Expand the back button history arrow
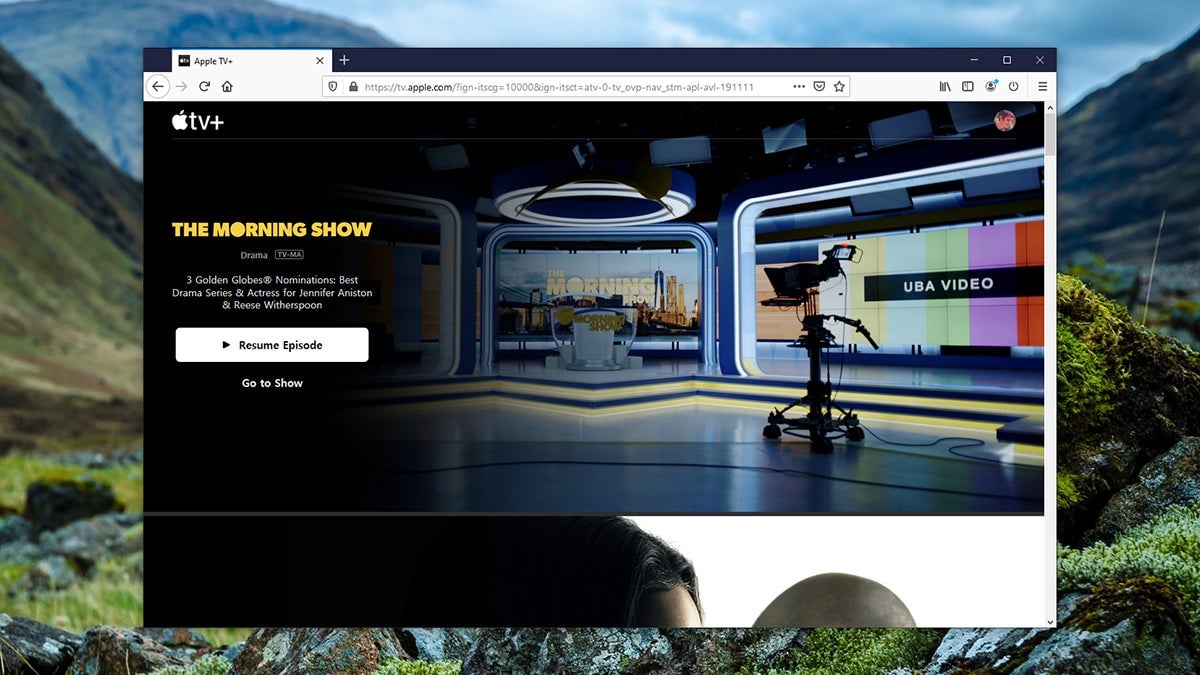The width and height of the screenshot is (1200, 675). (x=158, y=86)
